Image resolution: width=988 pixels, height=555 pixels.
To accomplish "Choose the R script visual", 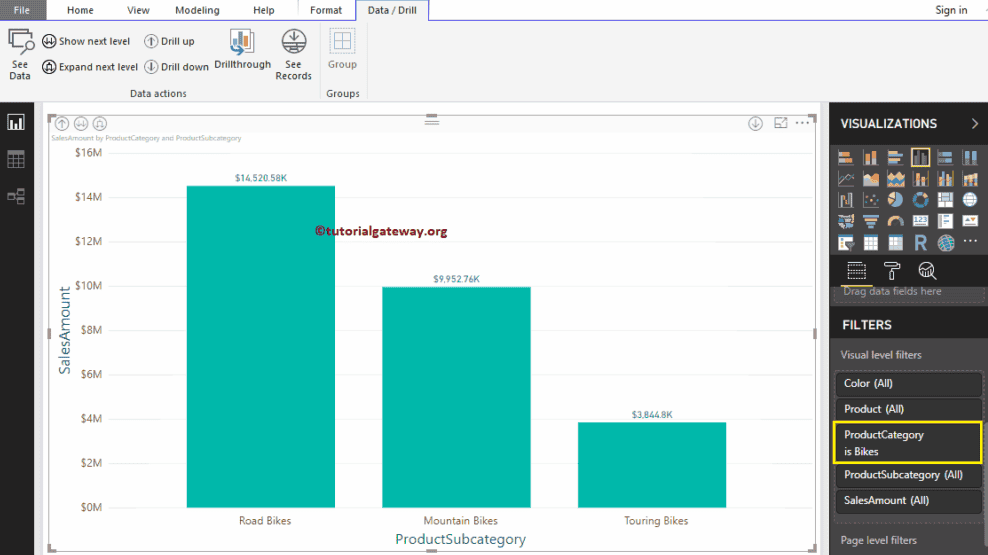I will point(920,243).
